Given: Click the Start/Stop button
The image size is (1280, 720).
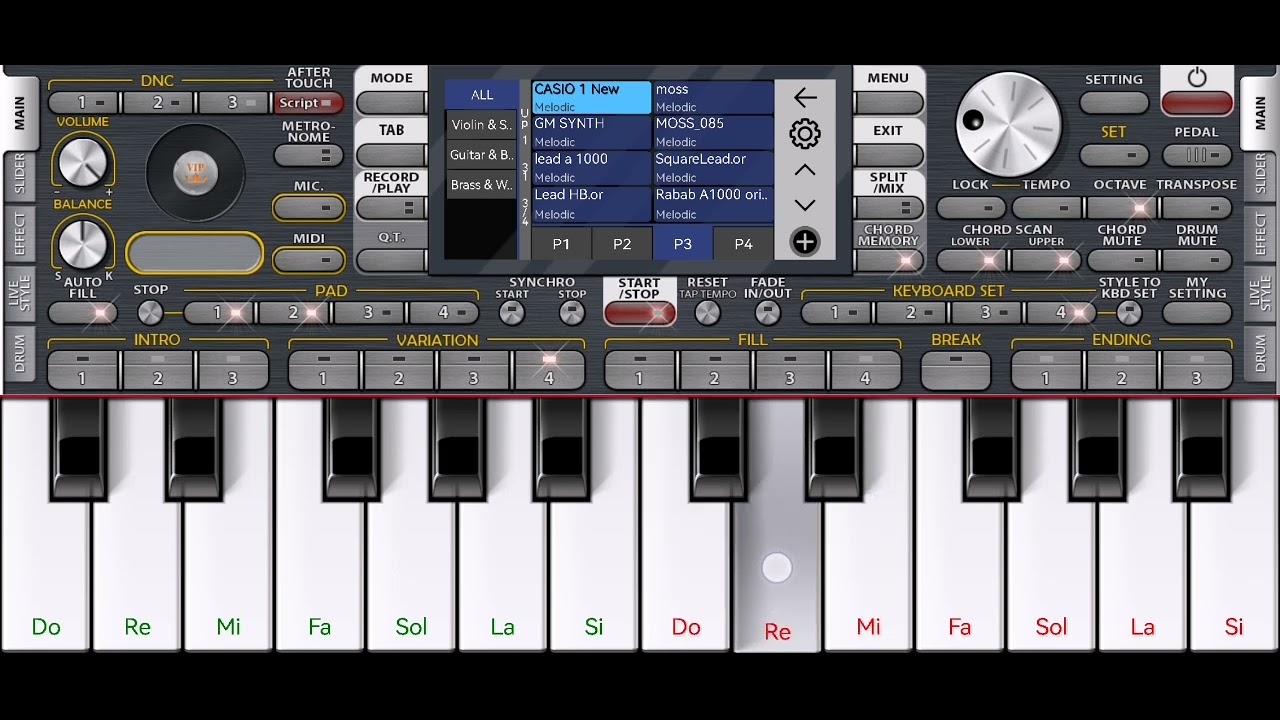Looking at the screenshot, I should [x=640, y=313].
